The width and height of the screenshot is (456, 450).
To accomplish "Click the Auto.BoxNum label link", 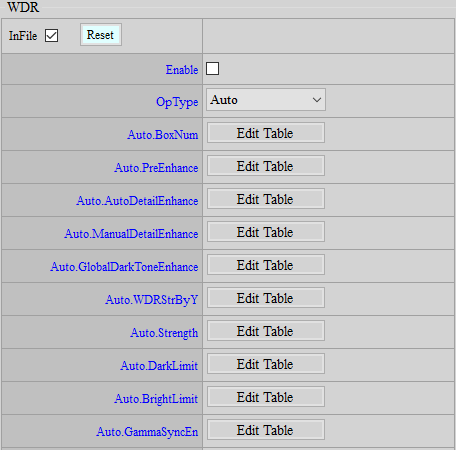I will tap(163, 135).
